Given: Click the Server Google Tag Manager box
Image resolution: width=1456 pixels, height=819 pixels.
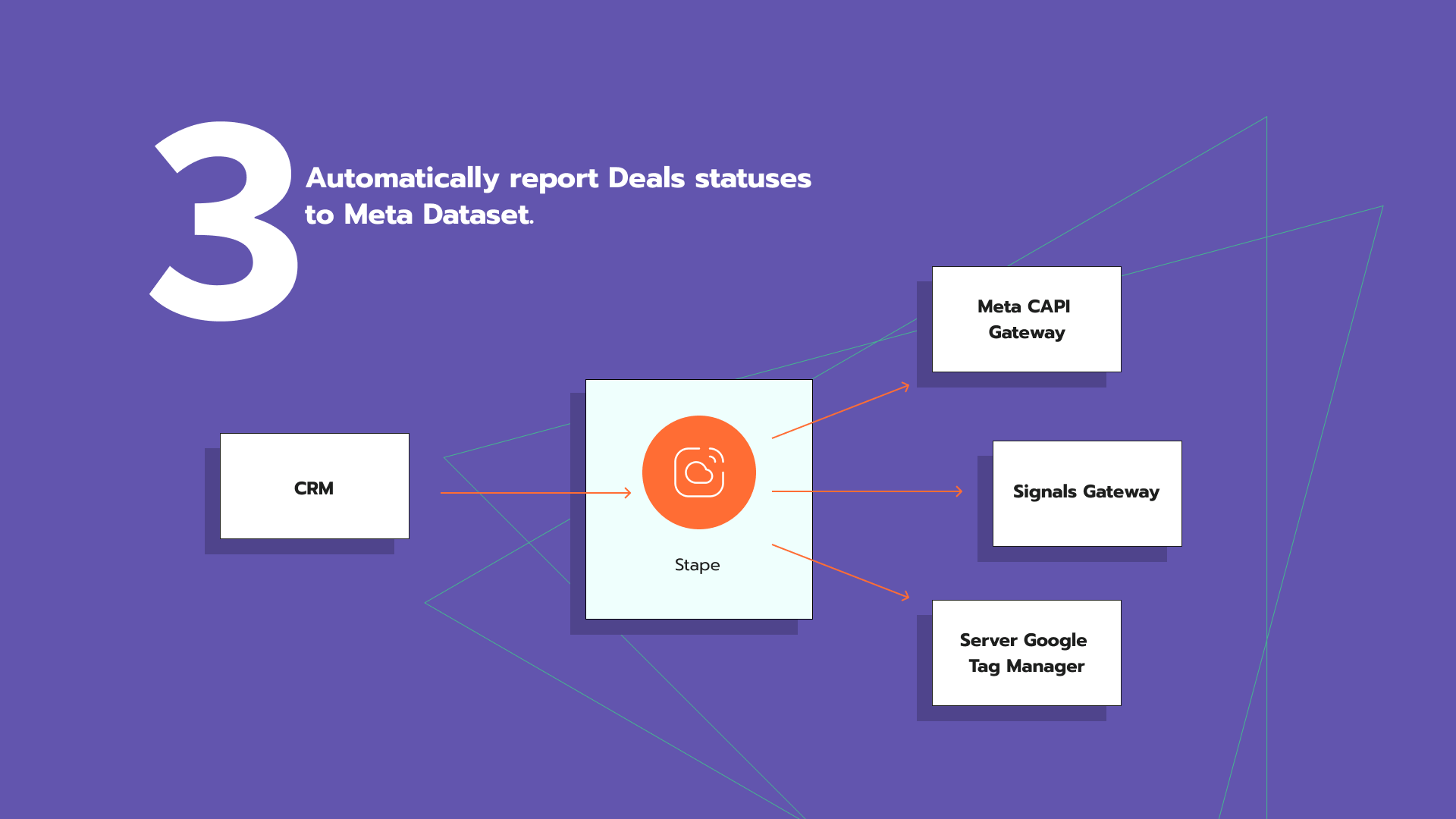Looking at the screenshot, I should (1027, 653).
